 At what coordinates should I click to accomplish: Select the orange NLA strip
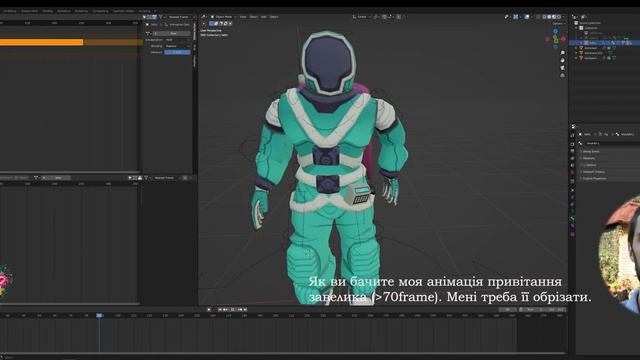click(x=41, y=42)
